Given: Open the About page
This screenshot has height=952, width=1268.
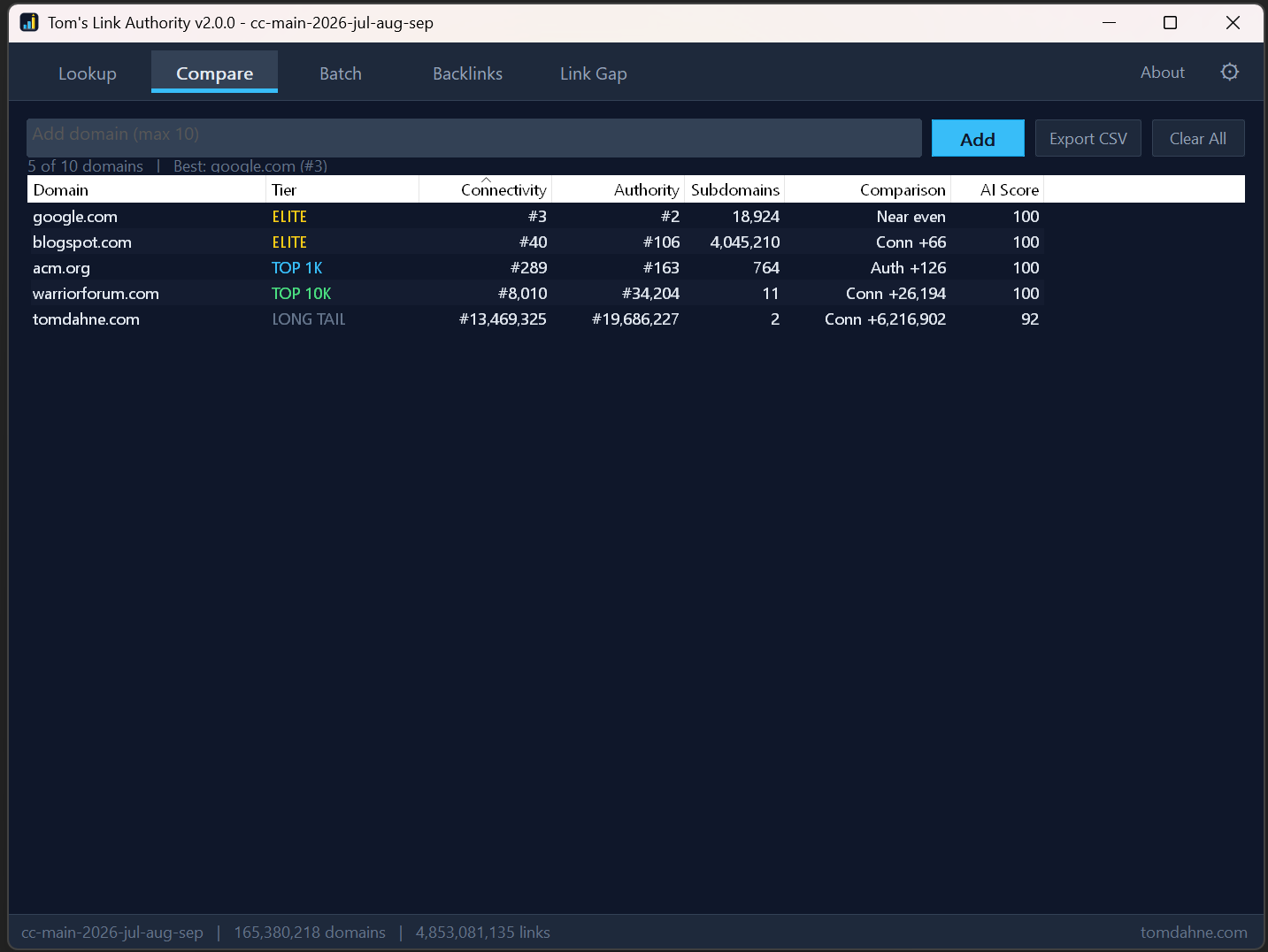Looking at the screenshot, I should [x=1162, y=73].
